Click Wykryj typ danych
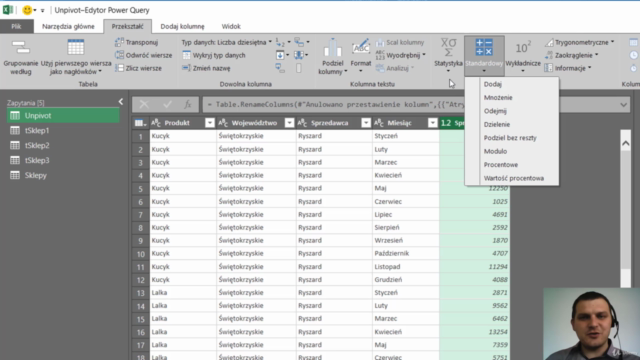The height and width of the screenshot is (360, 640). click(214, 55)
